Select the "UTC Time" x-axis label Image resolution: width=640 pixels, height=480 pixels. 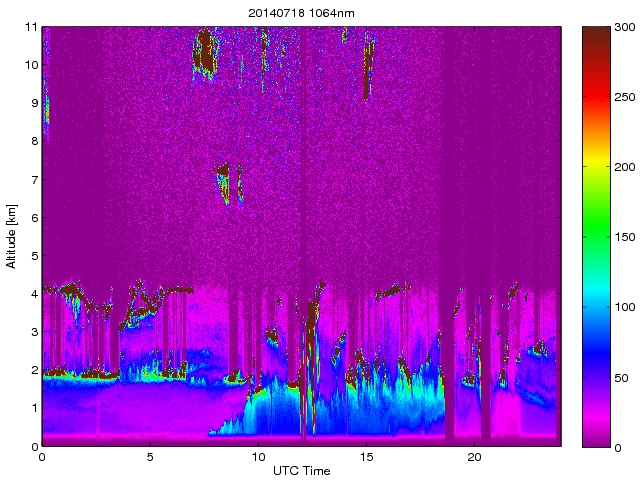pos(301,470)
